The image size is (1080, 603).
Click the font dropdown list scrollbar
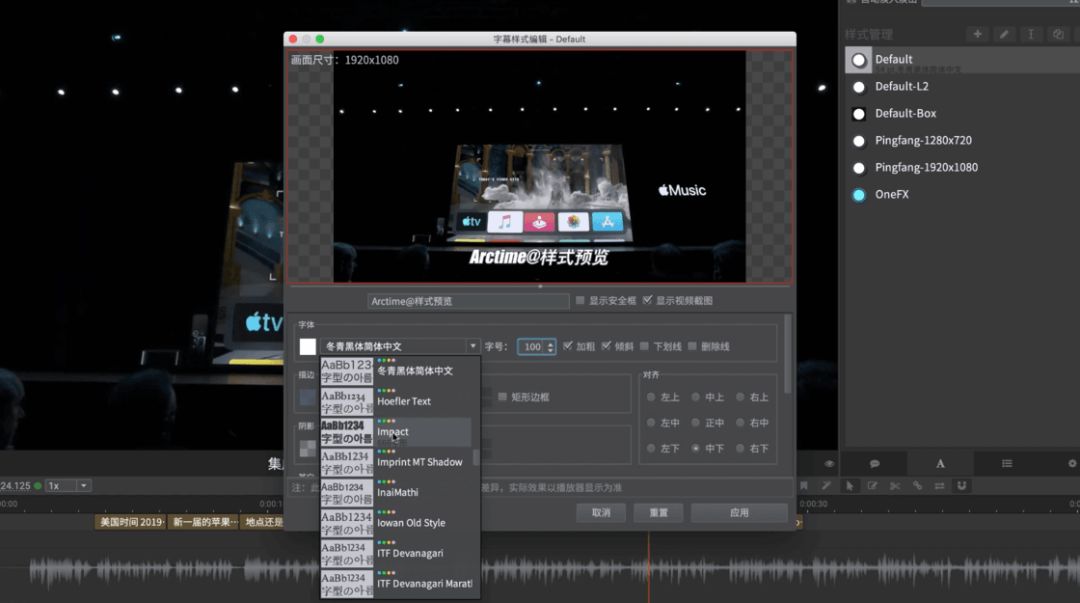[x=476, y=458]
